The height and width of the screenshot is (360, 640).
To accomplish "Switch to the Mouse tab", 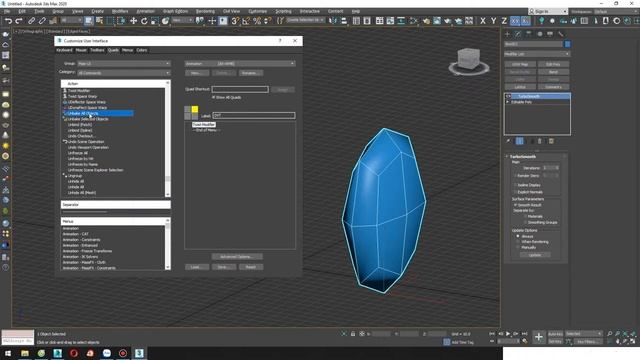I will pyautogui.click(x=81, y=50).
